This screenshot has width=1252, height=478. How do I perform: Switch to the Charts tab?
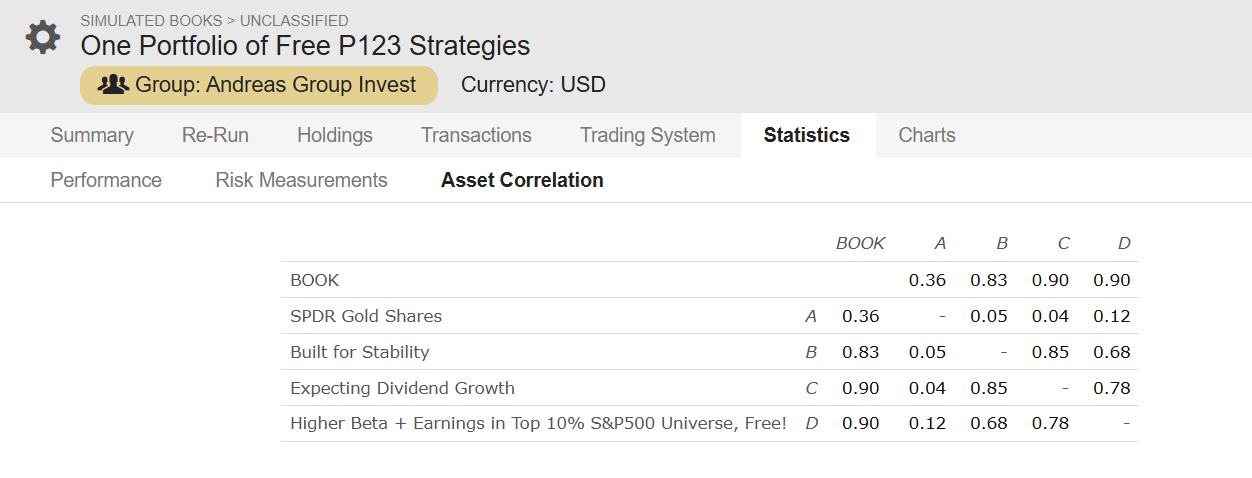point(927,135)
